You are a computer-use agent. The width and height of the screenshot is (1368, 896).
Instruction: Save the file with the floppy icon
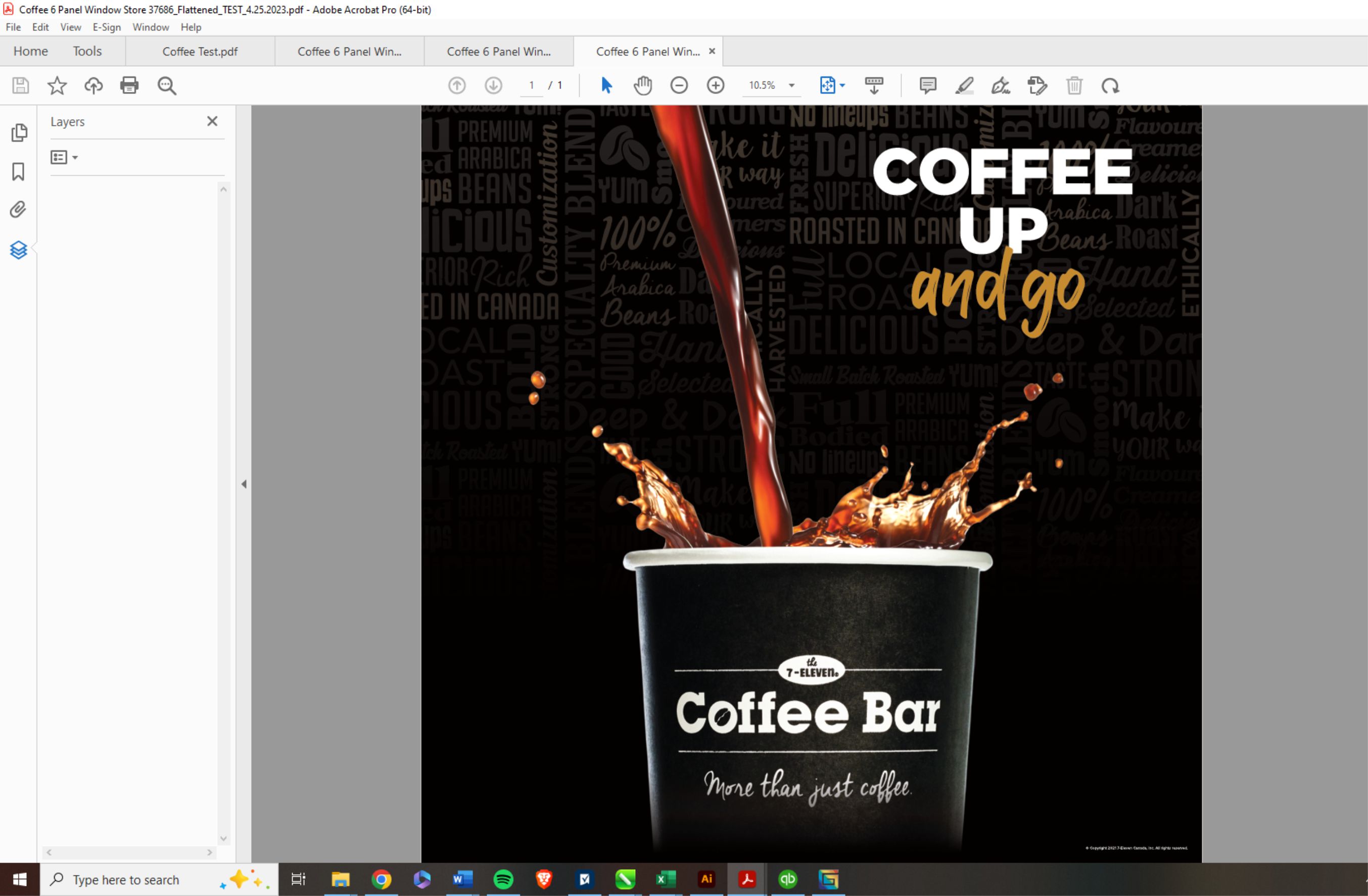[21, 85]
